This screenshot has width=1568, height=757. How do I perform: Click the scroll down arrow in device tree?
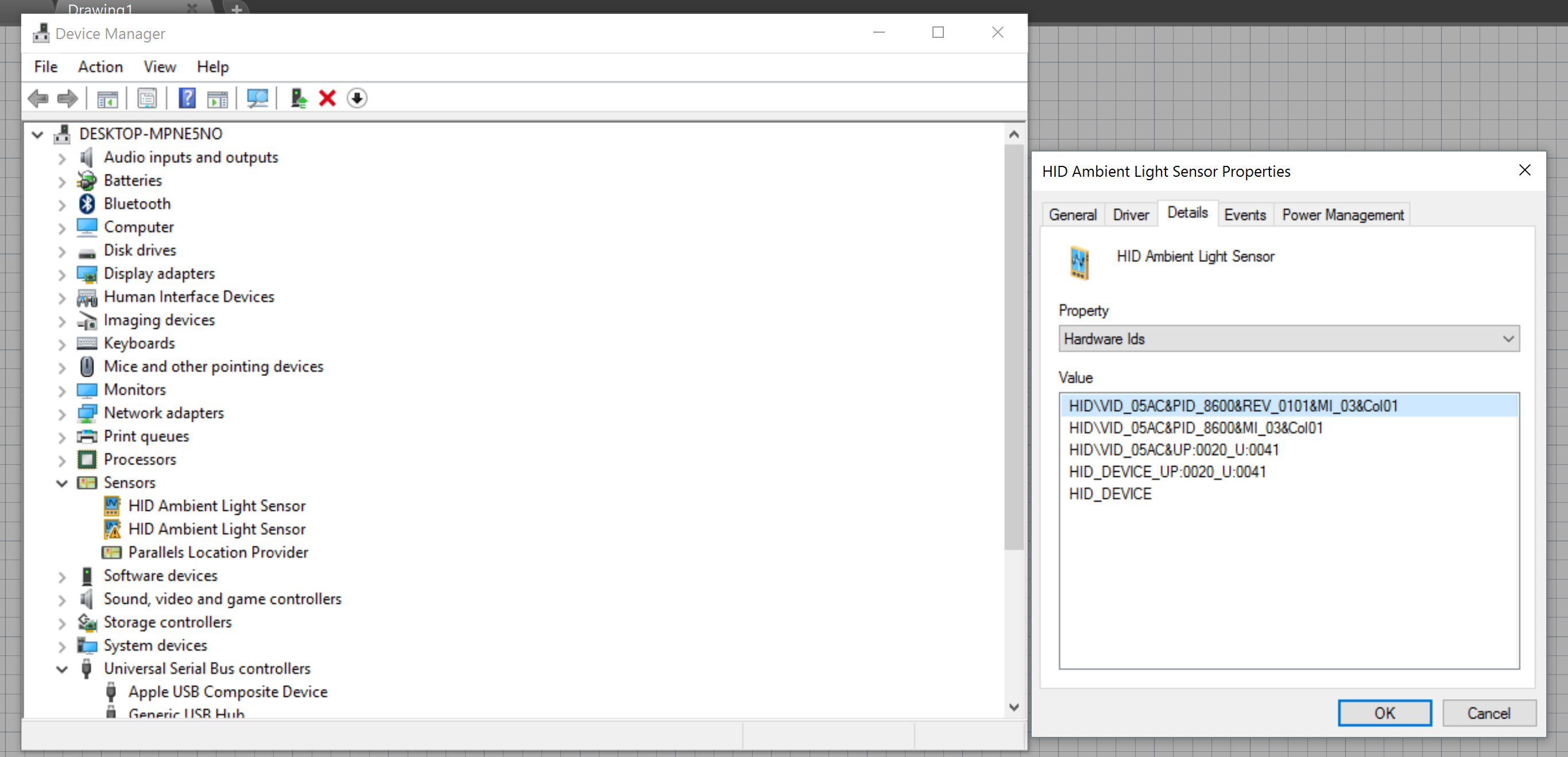coord(1013,707)
